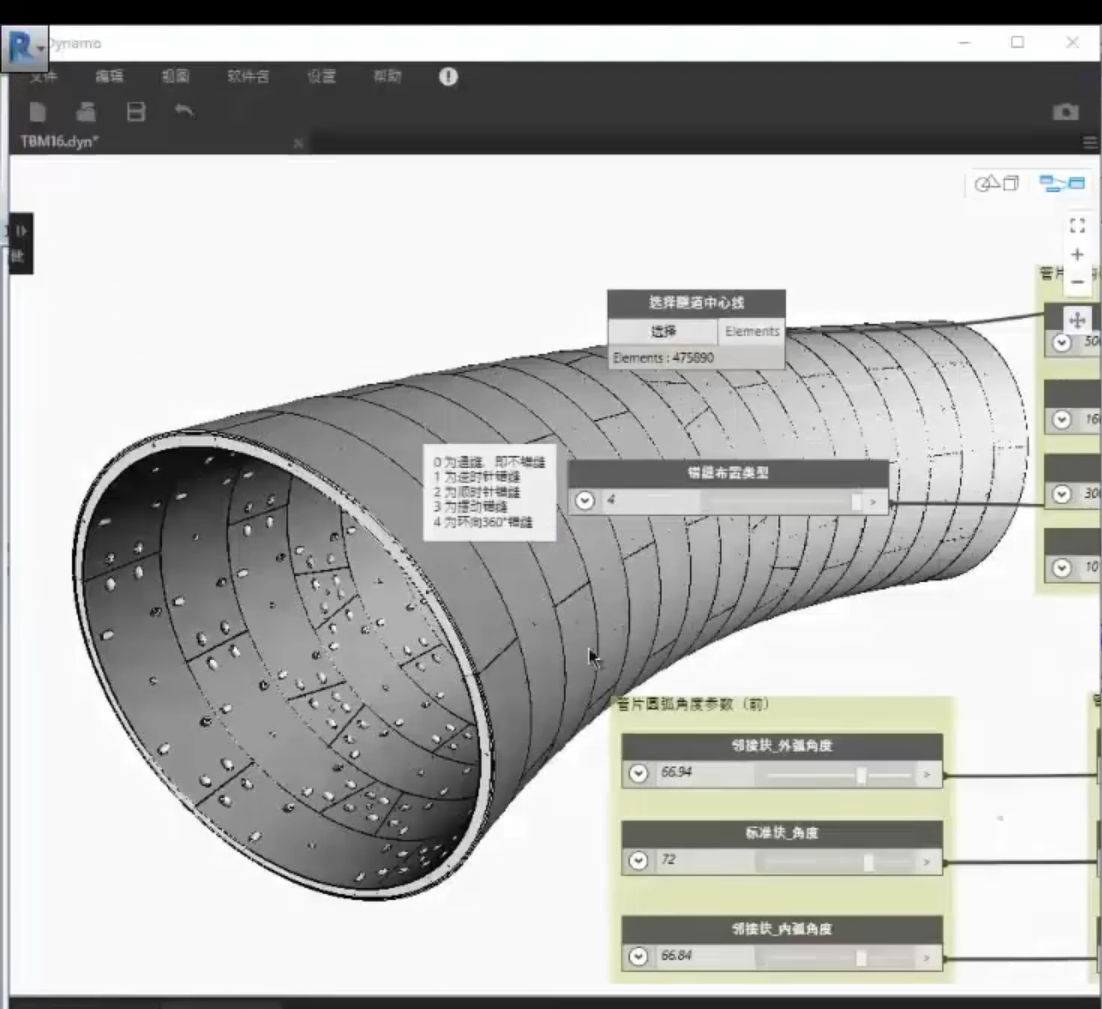1102x1009 pixels.
Task: Click the Undo arrow icon
Action: pyautogui.click(x=184, y=111)
